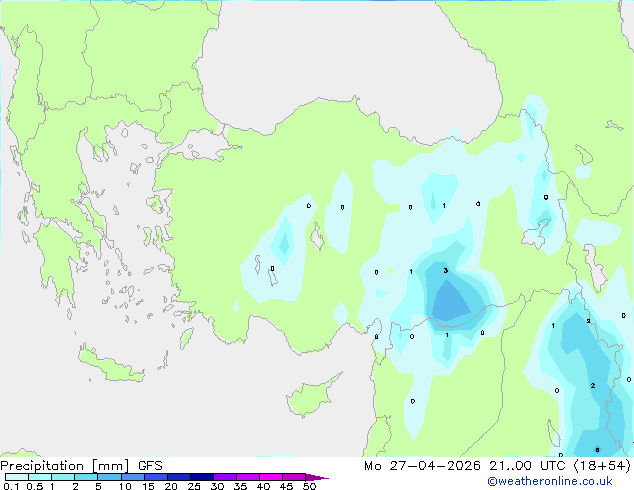
Task: Click the '0.5' legend scale label
Action: coord(35,486)
